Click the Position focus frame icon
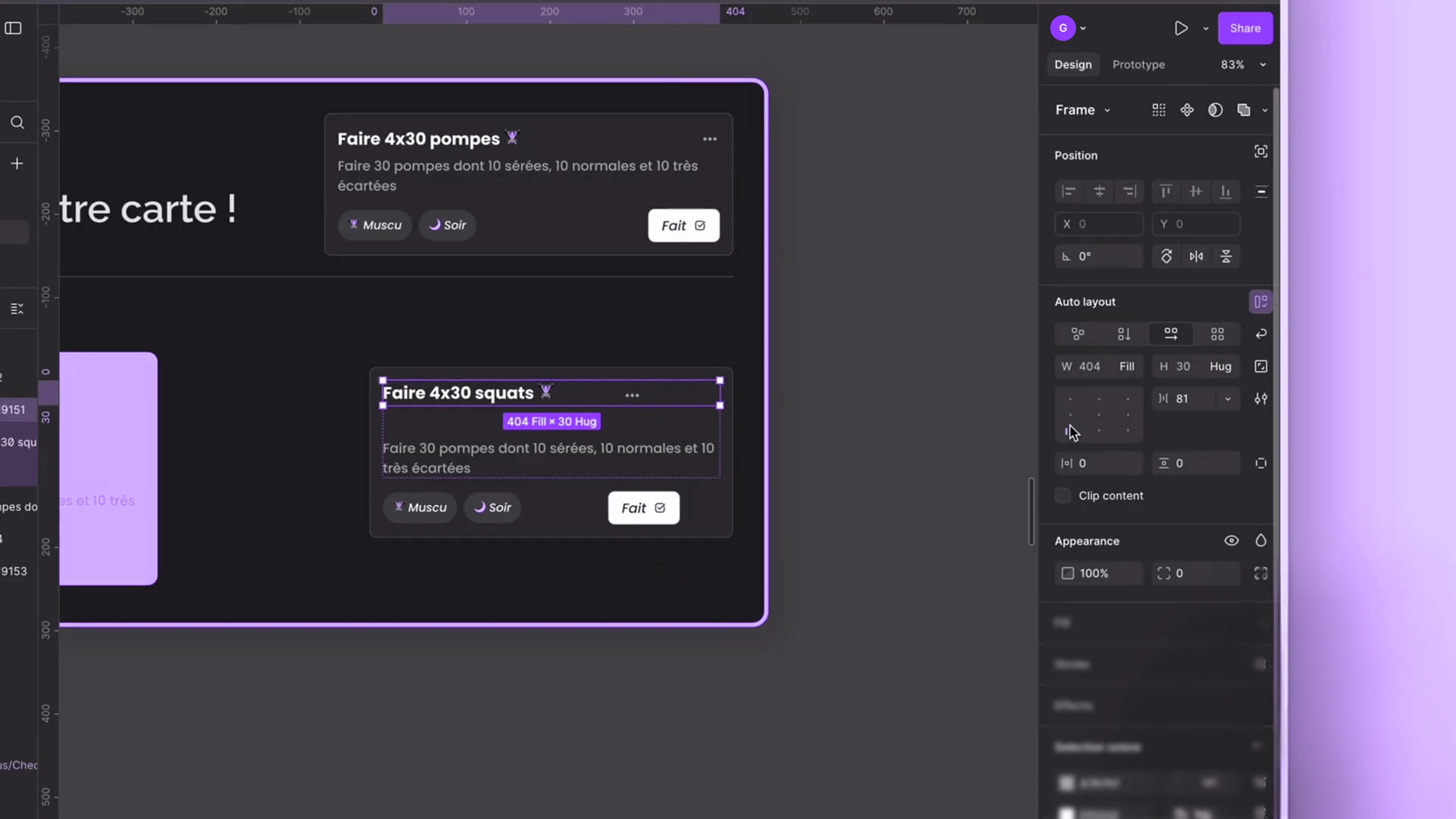 point(1260,152)
